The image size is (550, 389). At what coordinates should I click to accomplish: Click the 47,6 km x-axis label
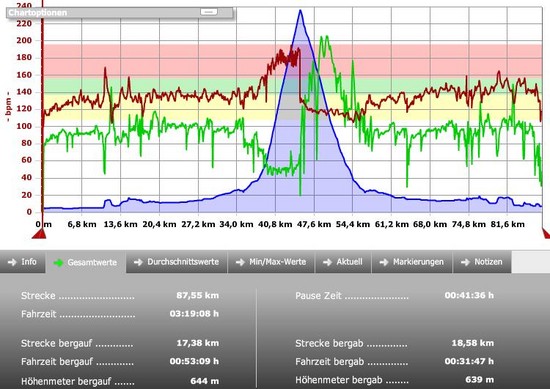[314, 224]
